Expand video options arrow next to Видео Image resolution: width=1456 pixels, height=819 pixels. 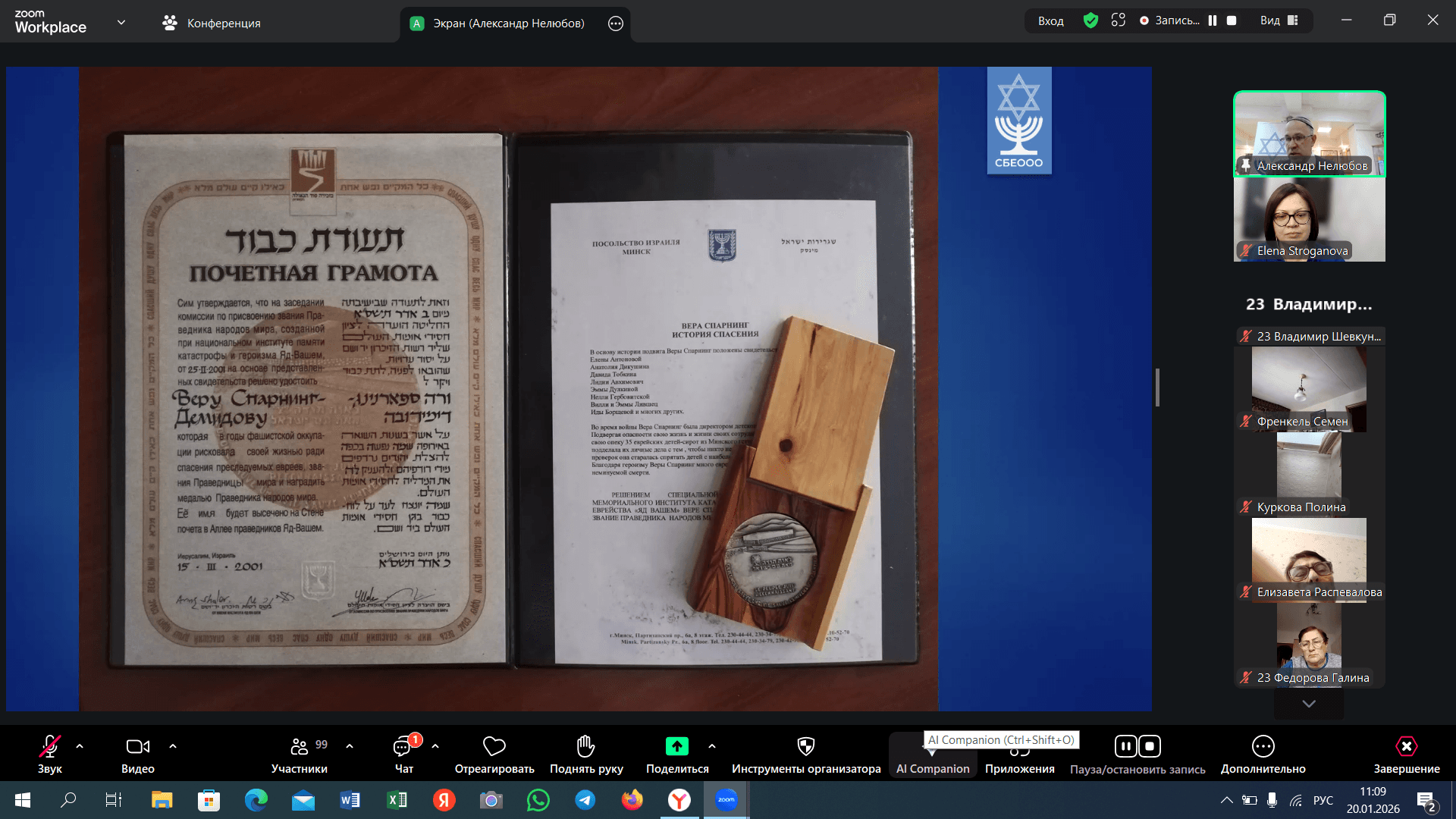173,747
